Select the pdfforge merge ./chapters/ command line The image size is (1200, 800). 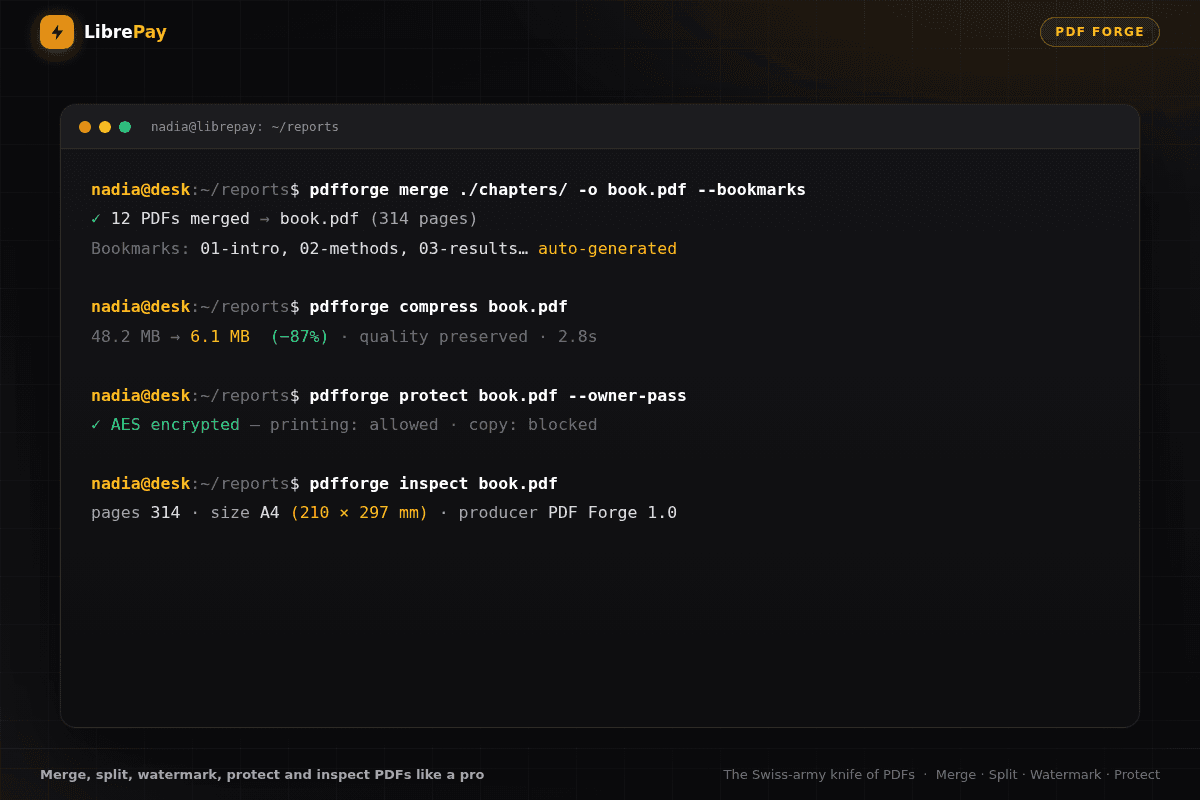click(x=557, y=189)
